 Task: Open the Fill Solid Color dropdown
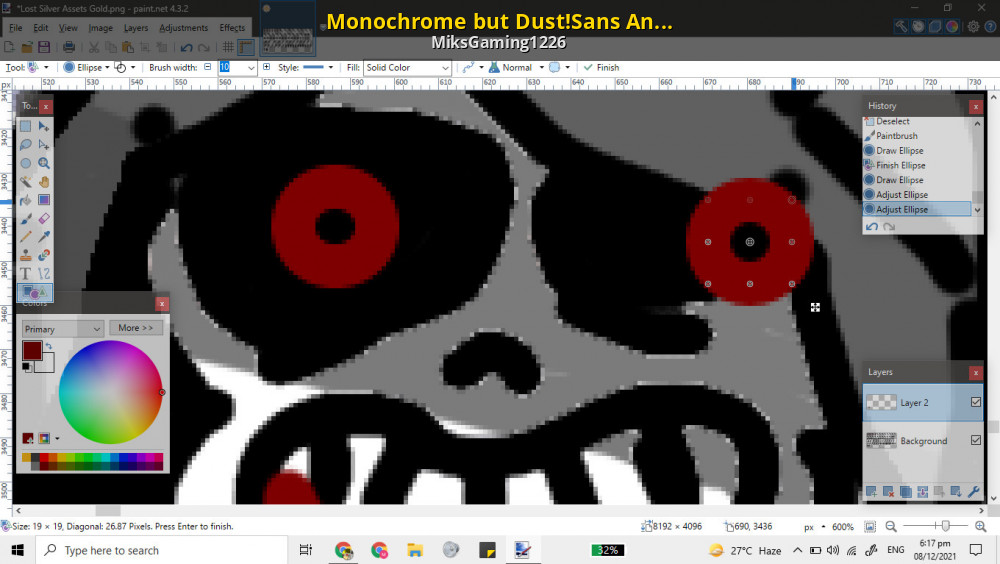[408, 67]
